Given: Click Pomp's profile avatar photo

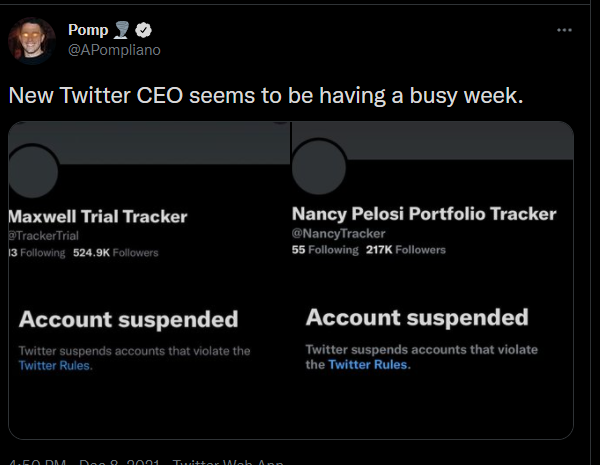Looking at the screenshot, I should [x=31, y=40].
